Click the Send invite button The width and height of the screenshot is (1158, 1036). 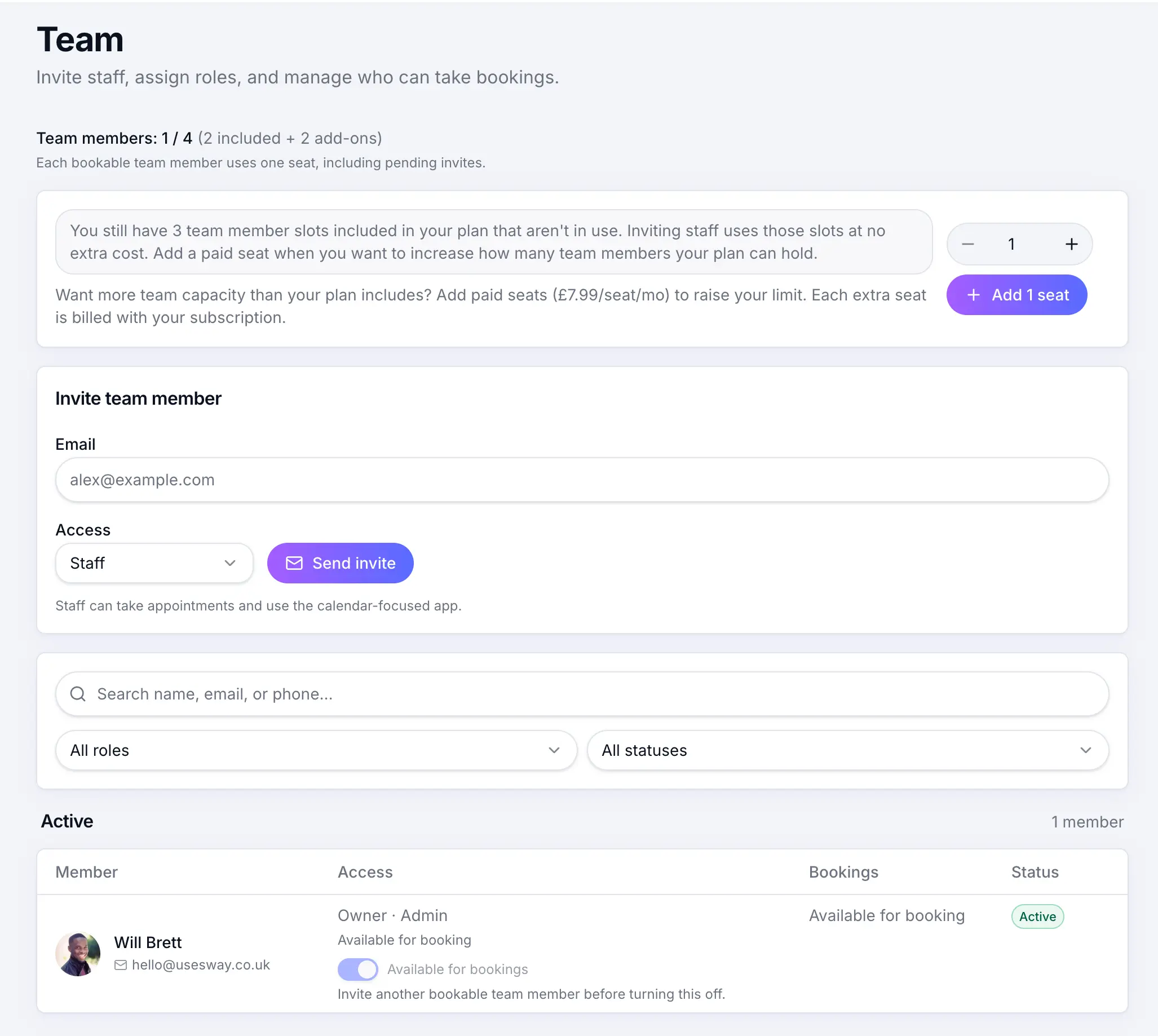pyautogui.click(x=341, y=563)
